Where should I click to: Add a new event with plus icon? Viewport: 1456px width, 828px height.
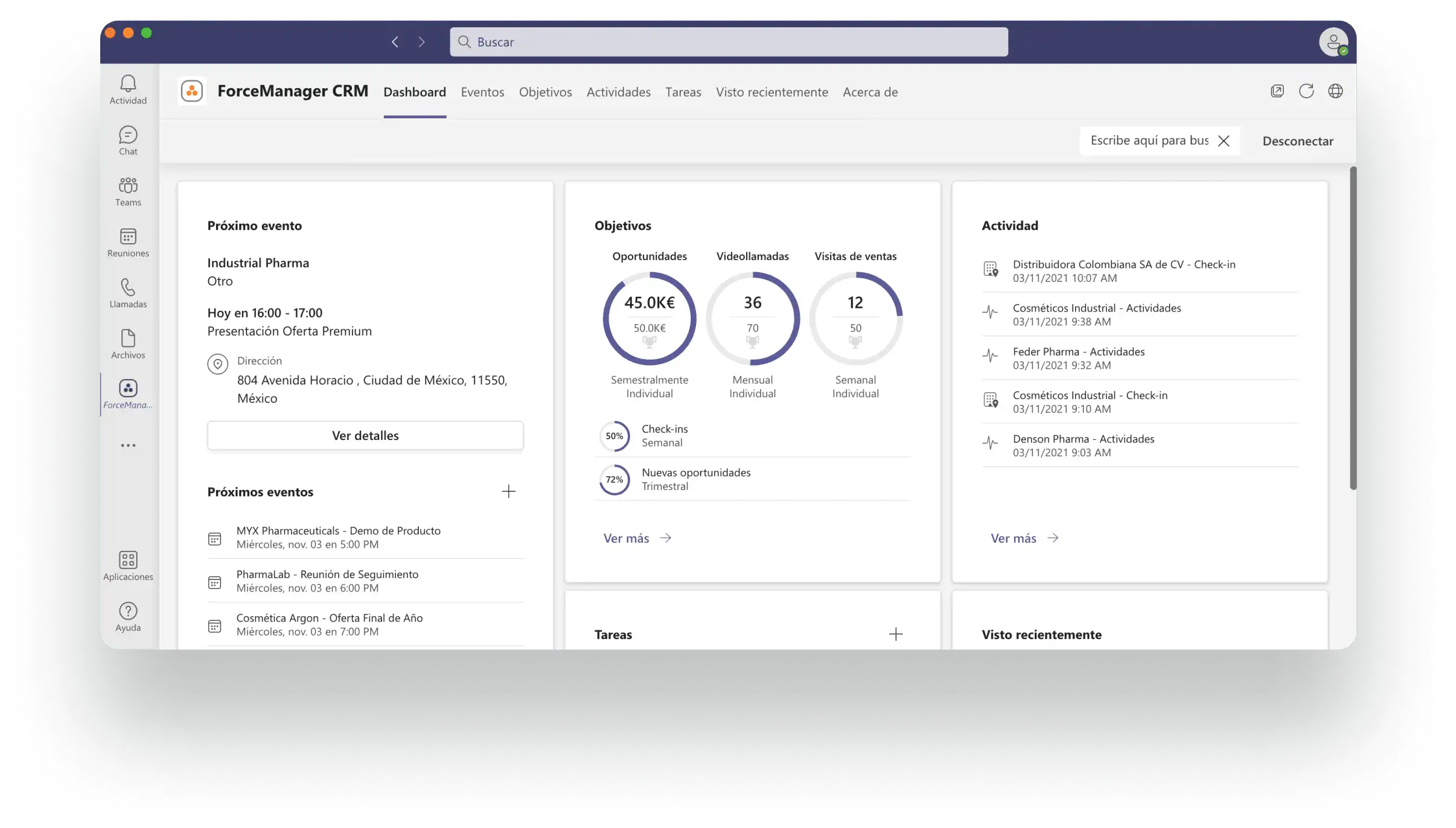click(509, 491)
